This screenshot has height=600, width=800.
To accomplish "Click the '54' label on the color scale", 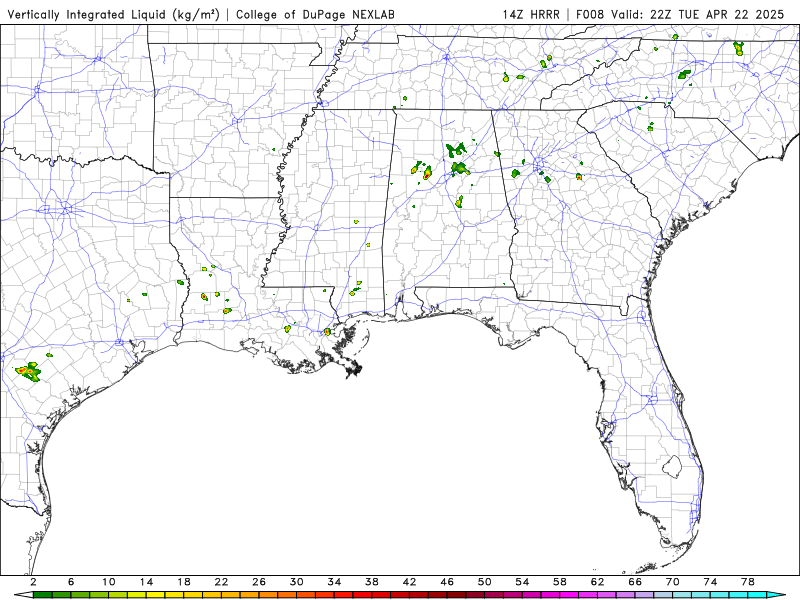I will (x=522, y=582).
